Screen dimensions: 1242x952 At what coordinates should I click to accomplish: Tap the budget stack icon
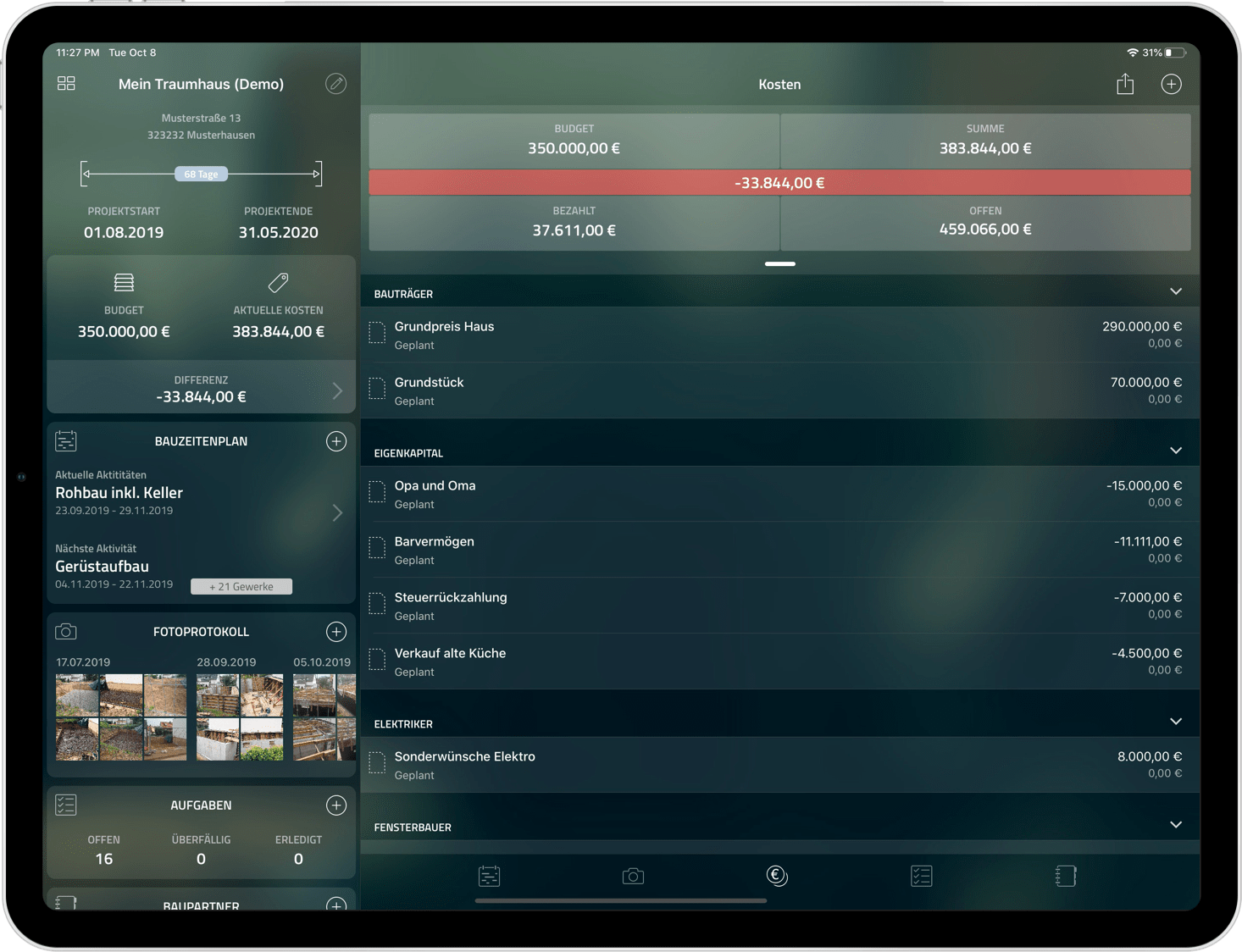pos(124,282)
